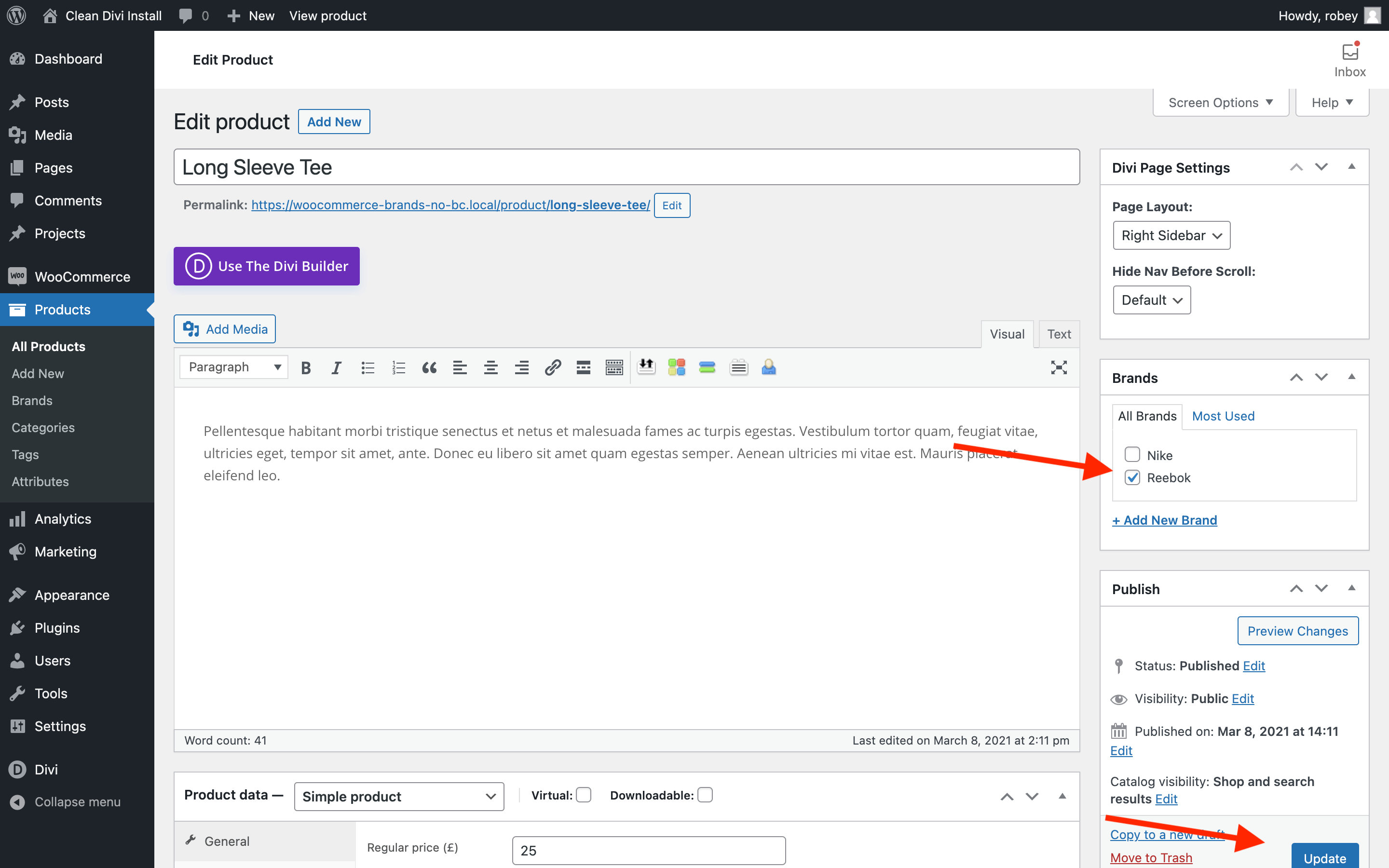The image size is (1389, 868).
Task: Toggle bold formatting in editor toolbar
Action: click(306, 367)
